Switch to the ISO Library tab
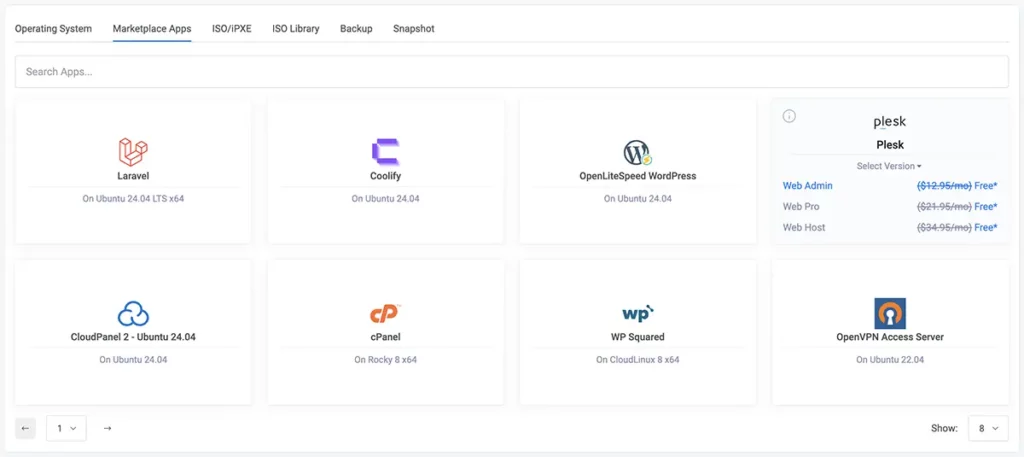1024x457 pixels. 296,29
